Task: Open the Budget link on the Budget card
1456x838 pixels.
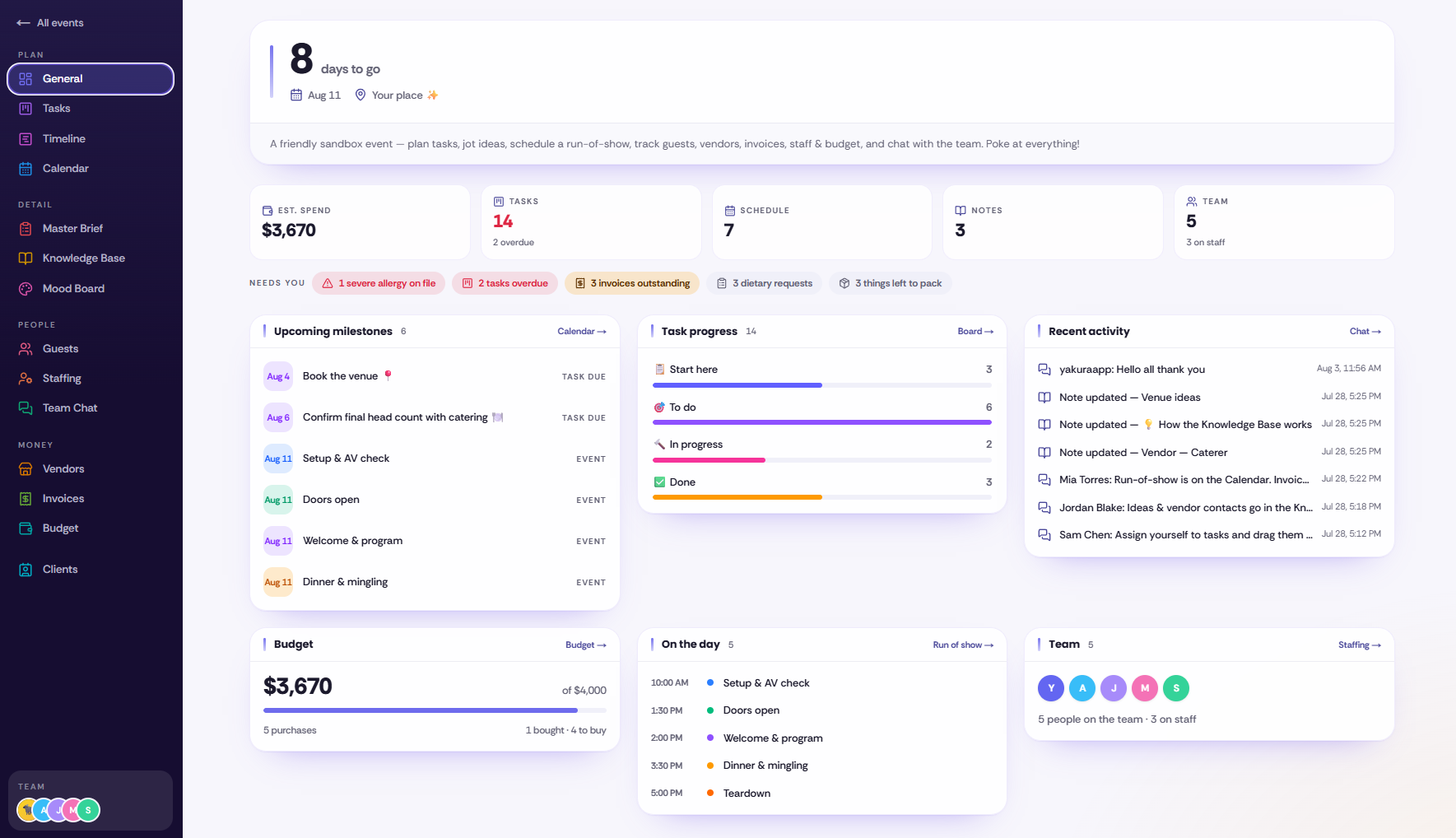Action: [x=586, y=645]
